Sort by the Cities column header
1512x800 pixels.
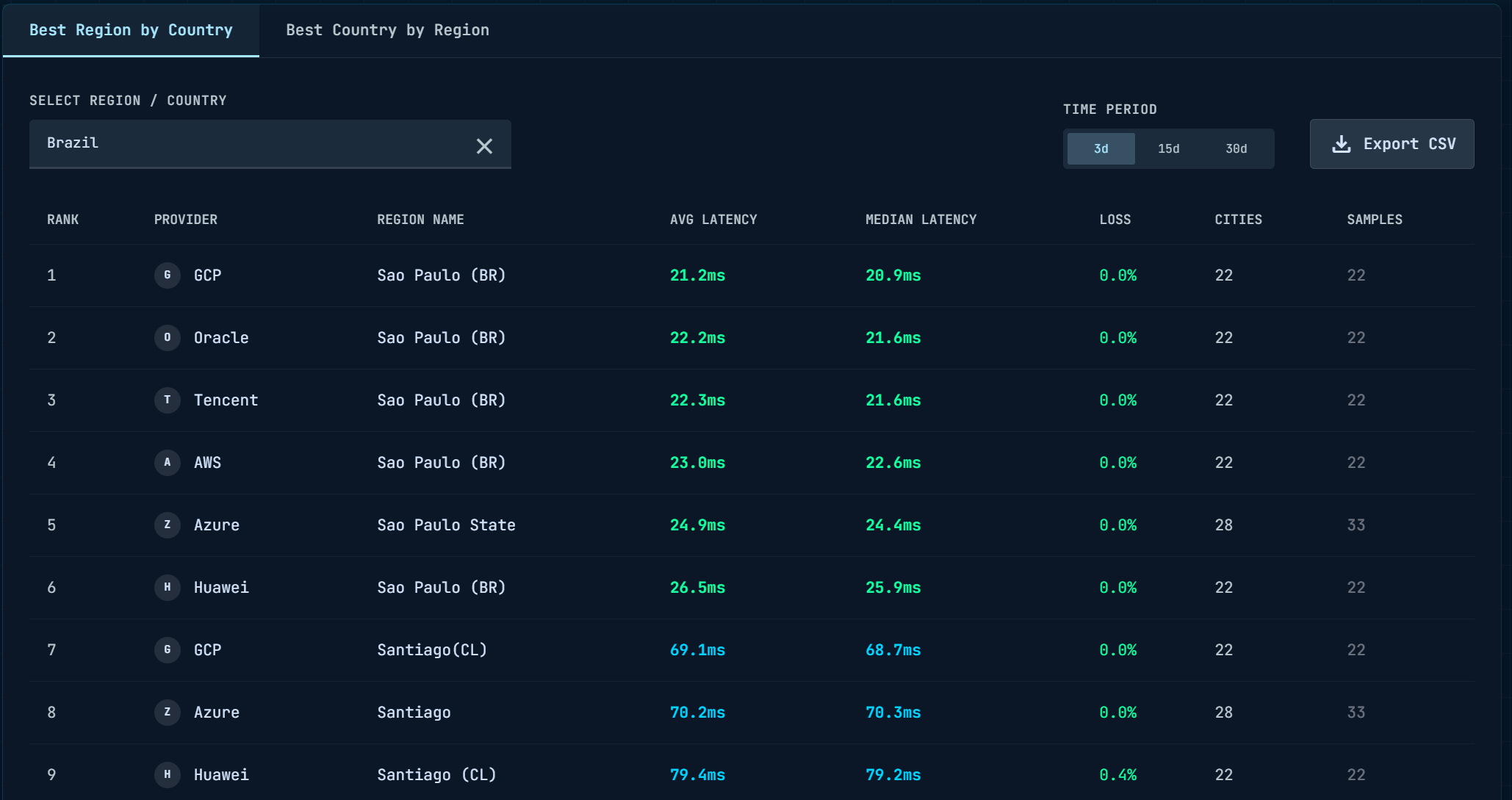click(1239, 220)
